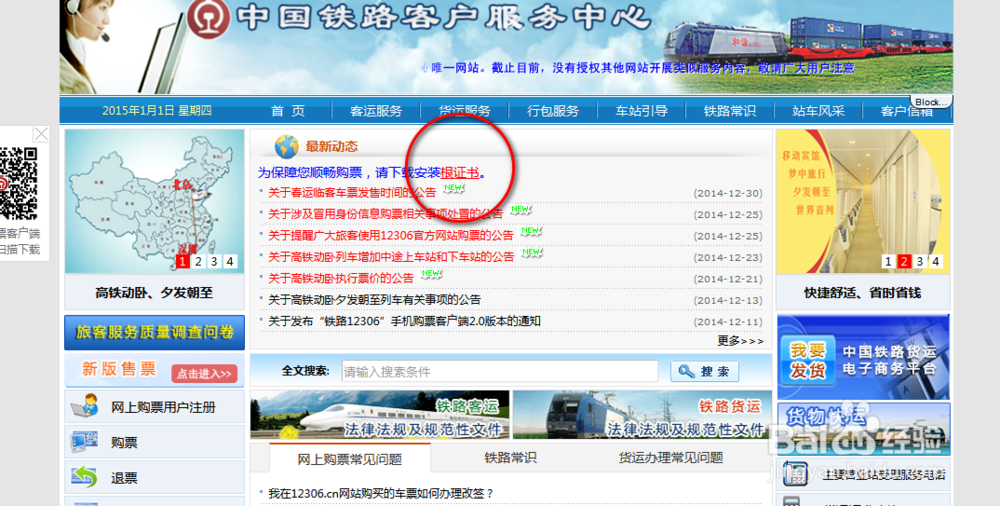Open the 铁路客运 法律法规 banner

tap(379, 414)
